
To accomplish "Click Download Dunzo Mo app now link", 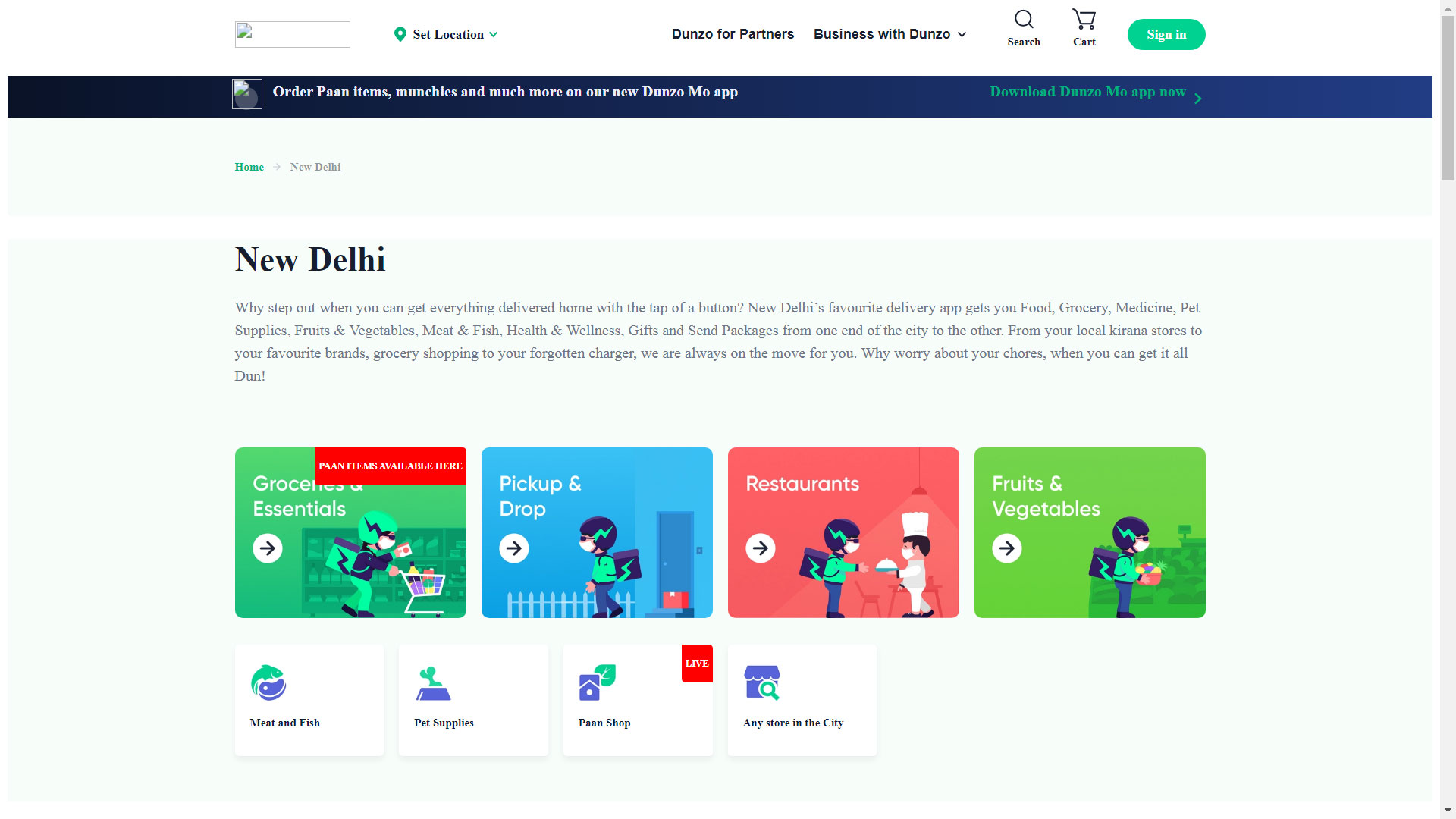I will (1087, 92).
